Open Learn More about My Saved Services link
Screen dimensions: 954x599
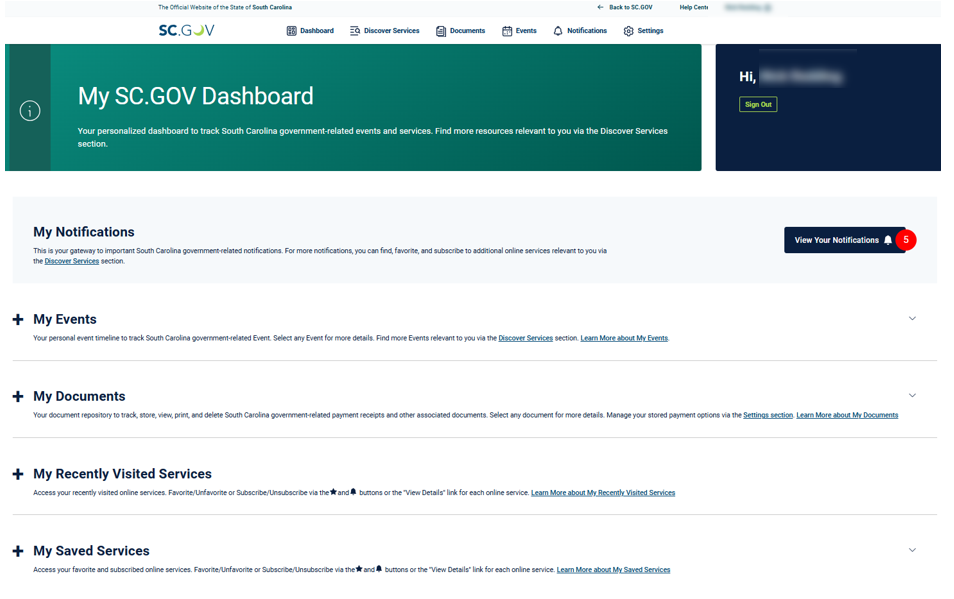pos(613,570)
